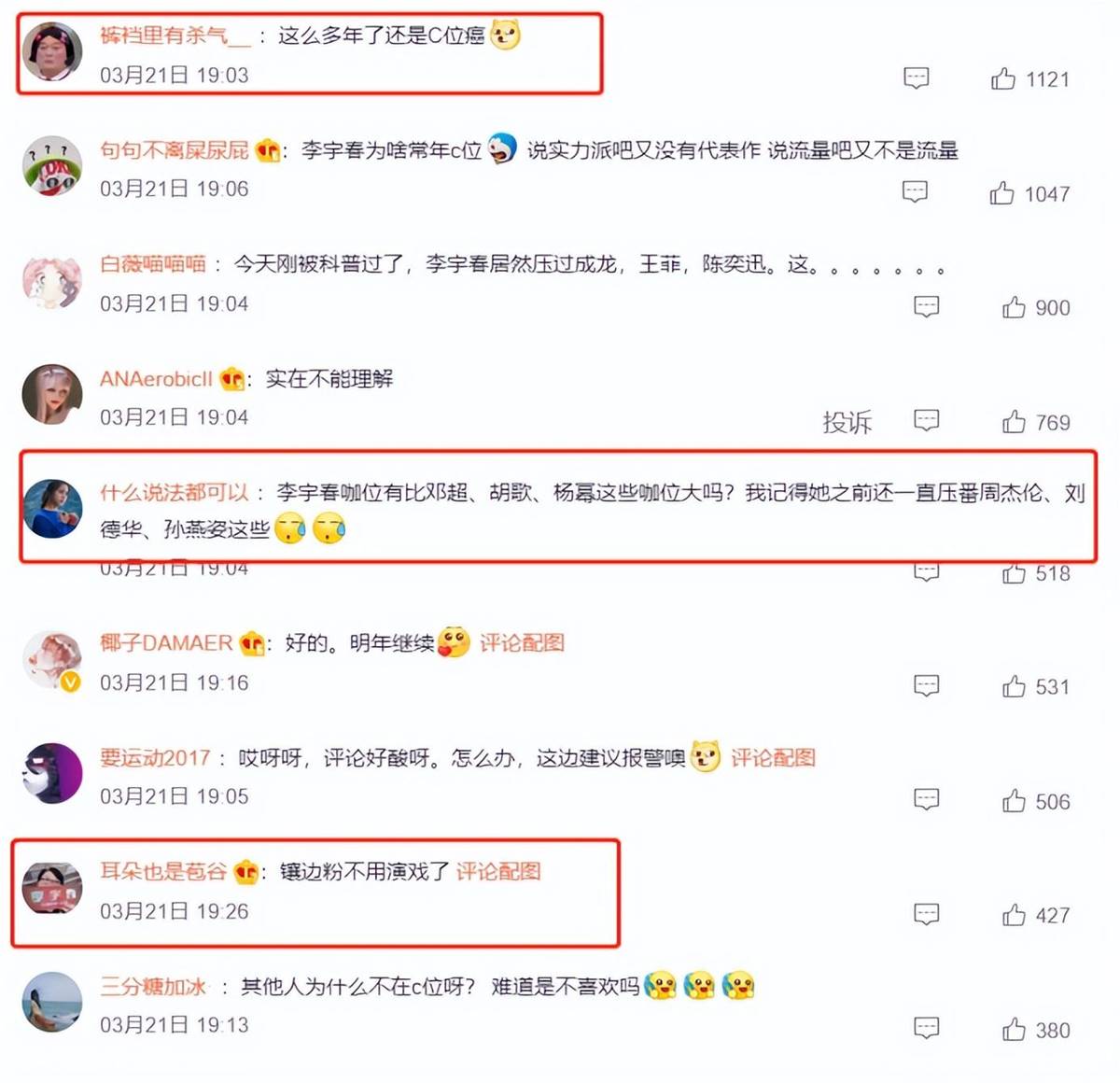View 评论配图 in 要运动2017 comment

(x=773, y=757)
